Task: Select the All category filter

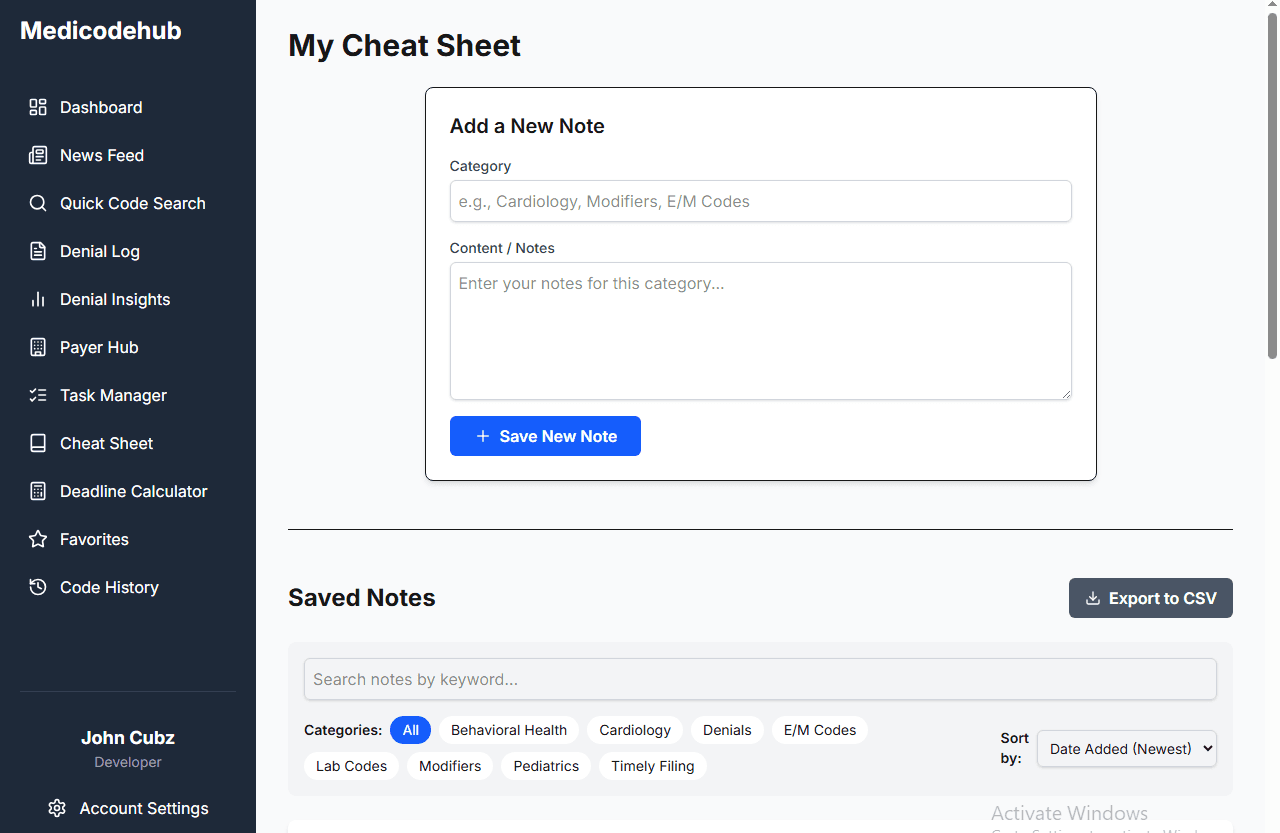Action: pos(411,730)
